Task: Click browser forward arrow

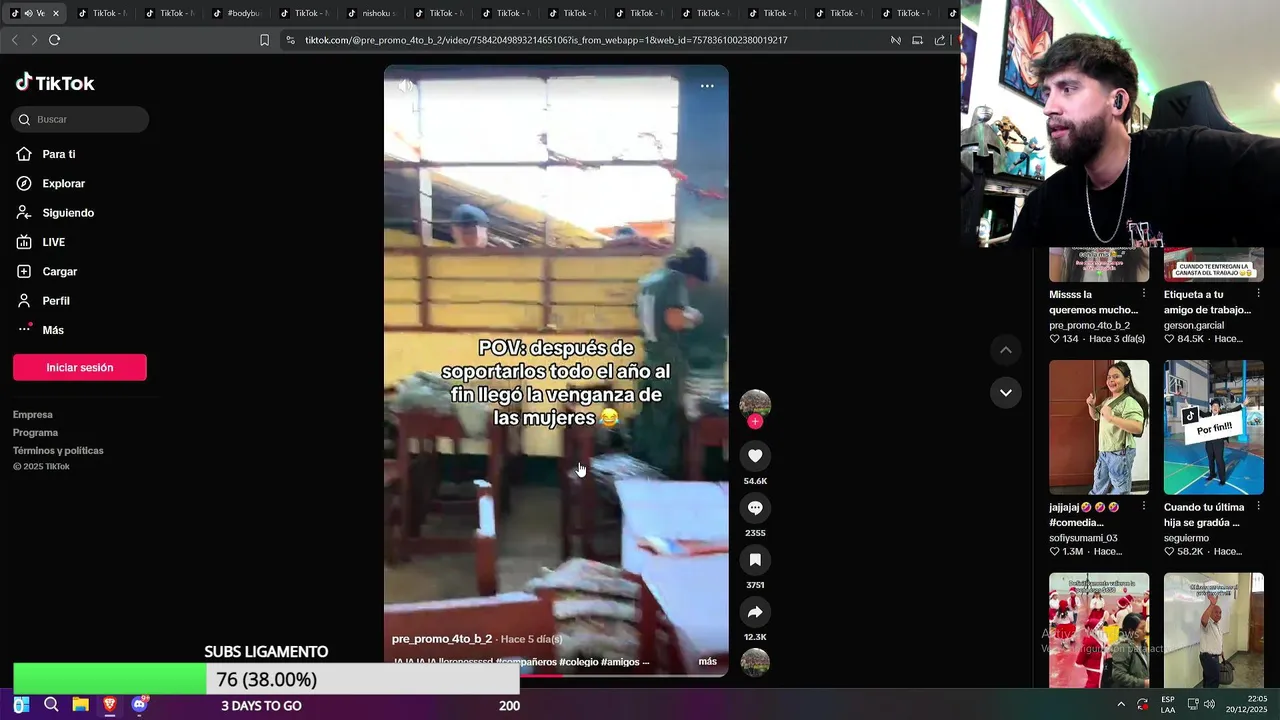Action: (x=34, y=40)
